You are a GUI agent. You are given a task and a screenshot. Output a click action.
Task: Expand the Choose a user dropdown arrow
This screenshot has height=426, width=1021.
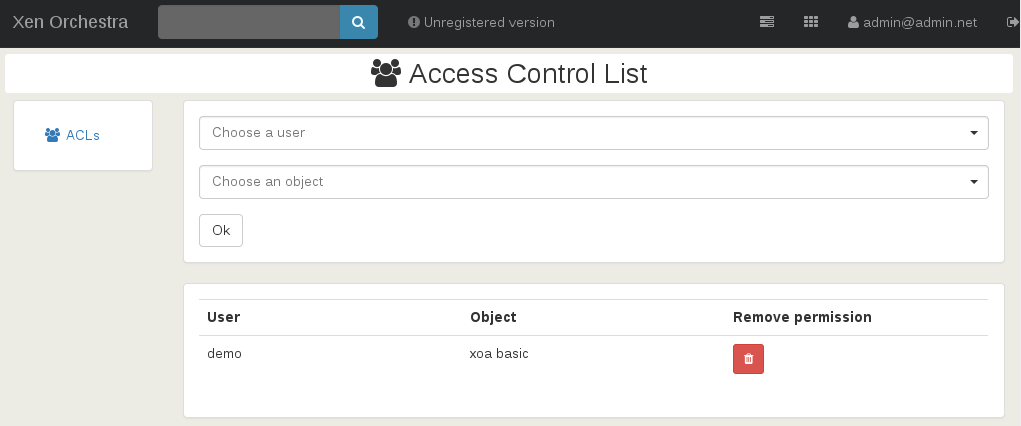tap(974, 133)
